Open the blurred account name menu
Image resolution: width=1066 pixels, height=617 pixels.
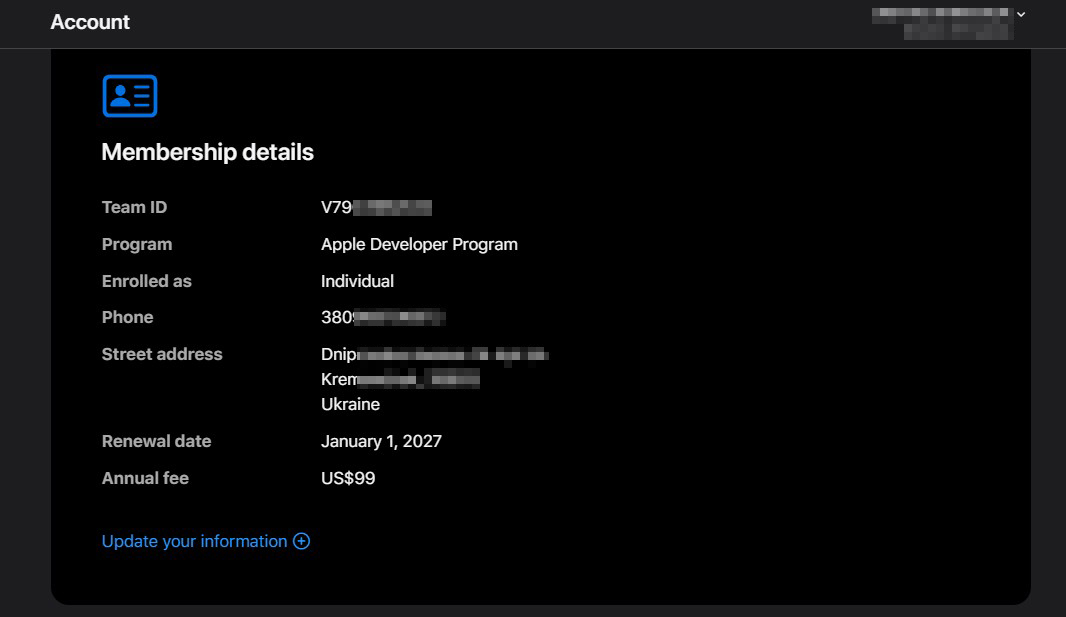942,22
